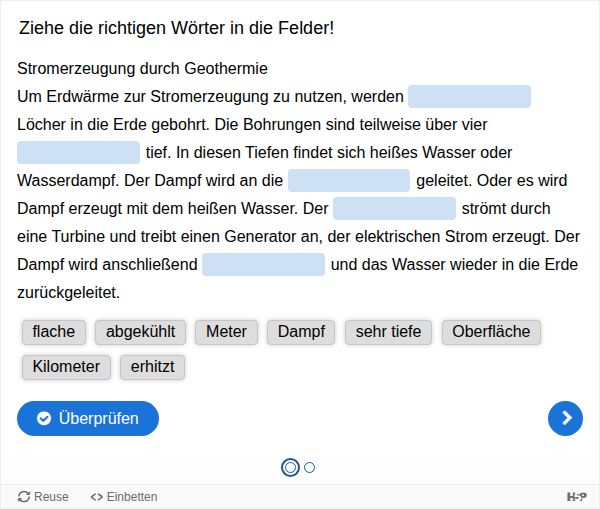Select the second slide progress dot

[x=310, y=467]
